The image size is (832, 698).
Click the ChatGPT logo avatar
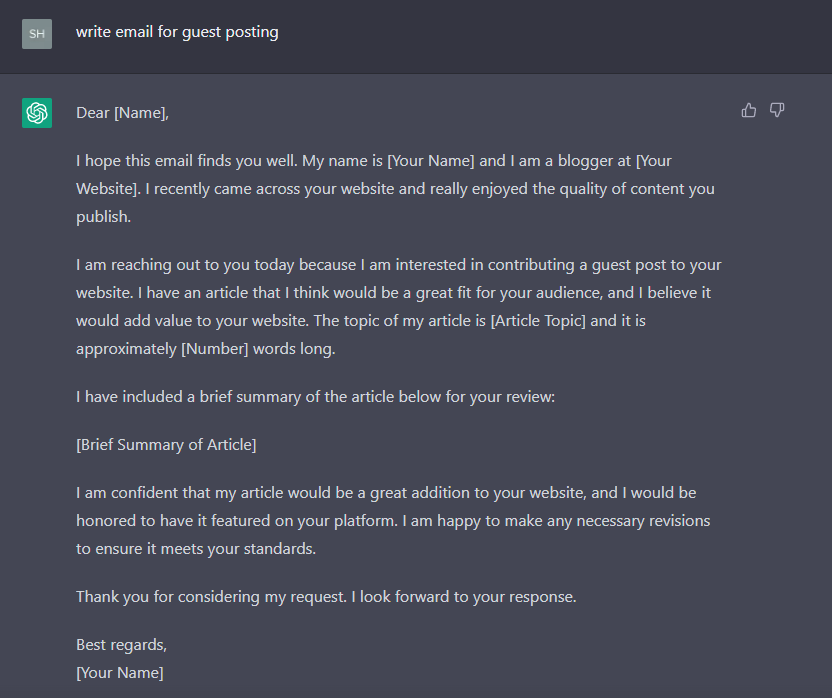(x=37, y=113)
